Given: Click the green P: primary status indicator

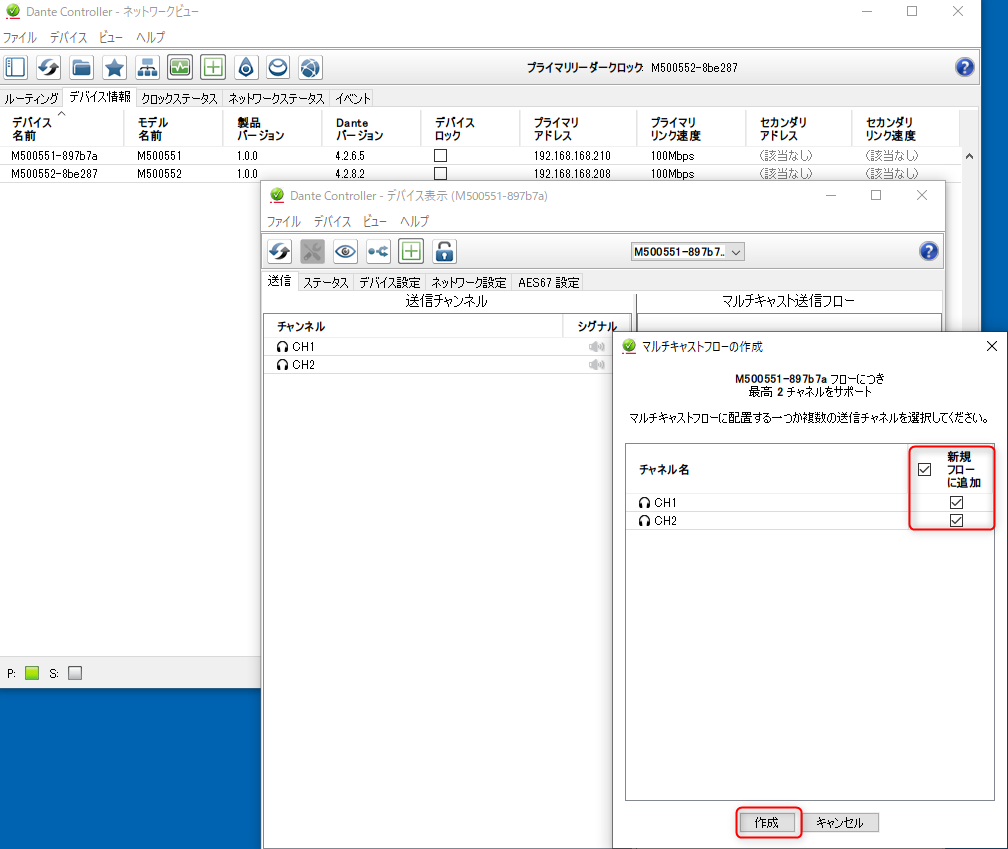Looking at the screenshot, I should (32, 673).
